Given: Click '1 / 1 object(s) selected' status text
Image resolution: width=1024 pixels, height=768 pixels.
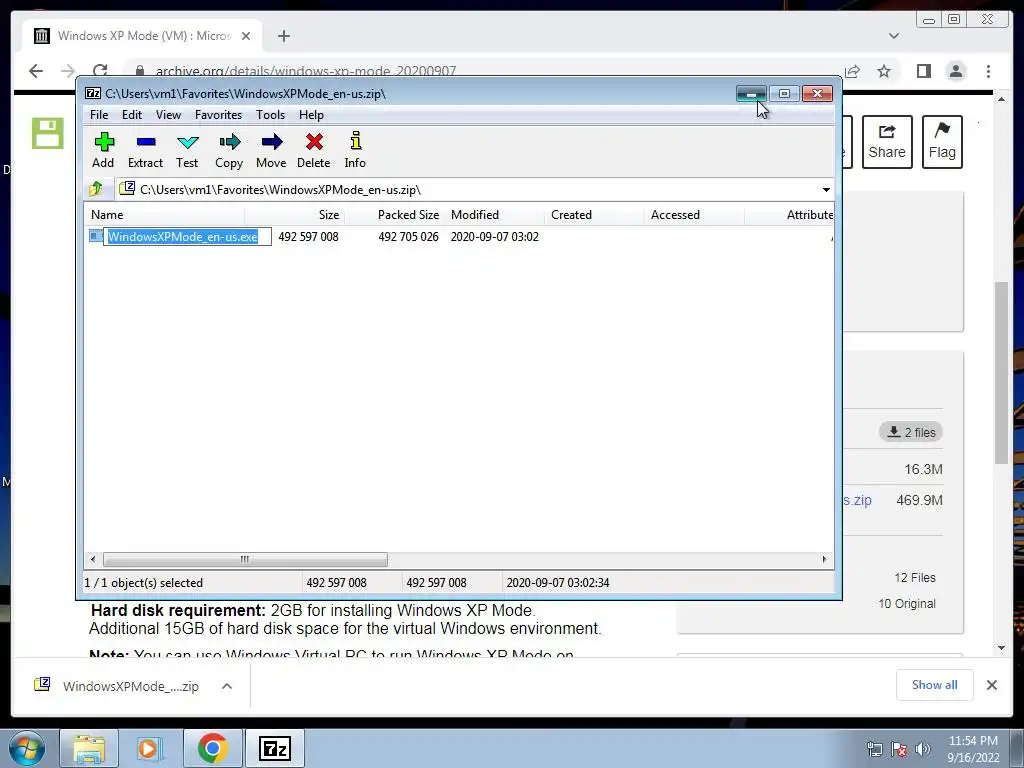Looking at the screenshot, I should pyautogui.click(x=144, y=583).
